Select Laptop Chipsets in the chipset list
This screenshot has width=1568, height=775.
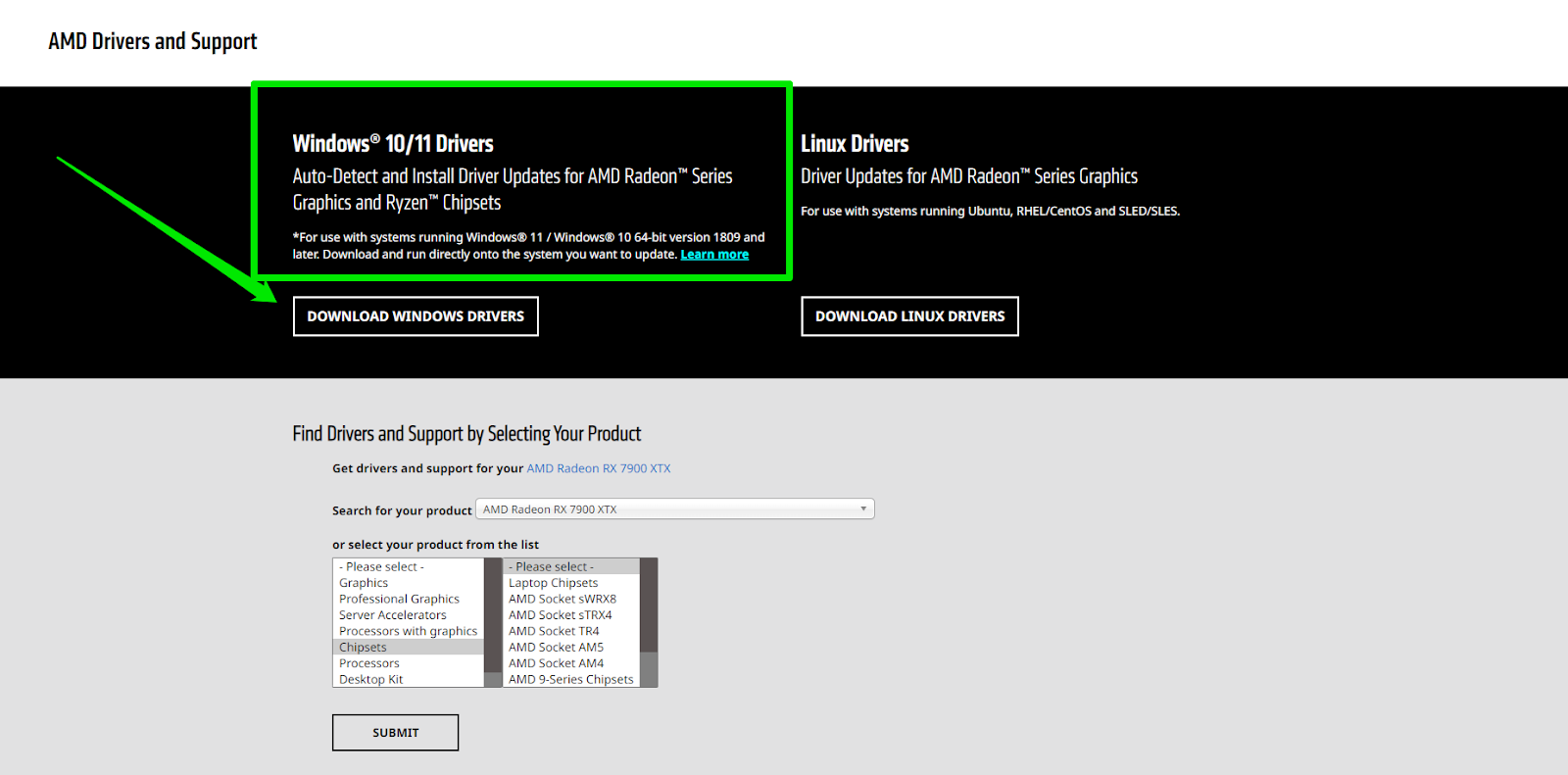[x=571, y=583]
